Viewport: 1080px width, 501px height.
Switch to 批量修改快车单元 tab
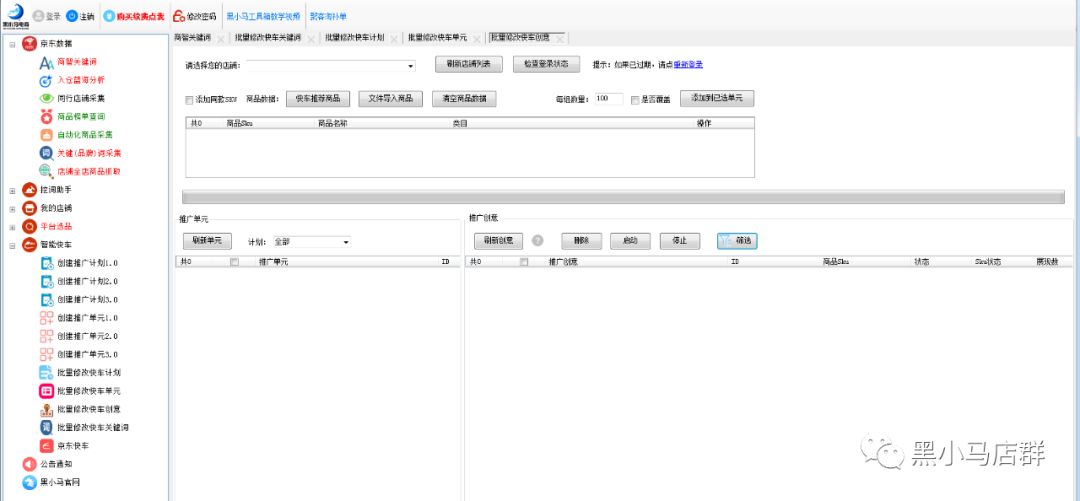437,38
